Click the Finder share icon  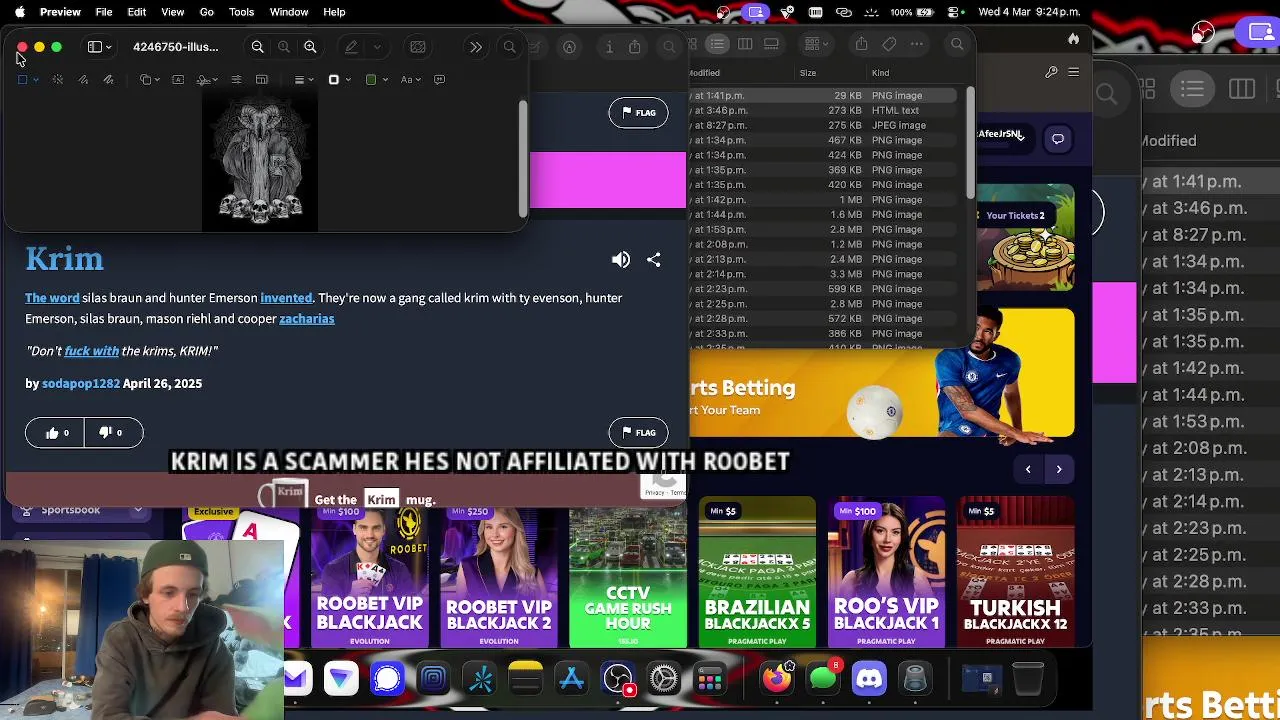861,44
